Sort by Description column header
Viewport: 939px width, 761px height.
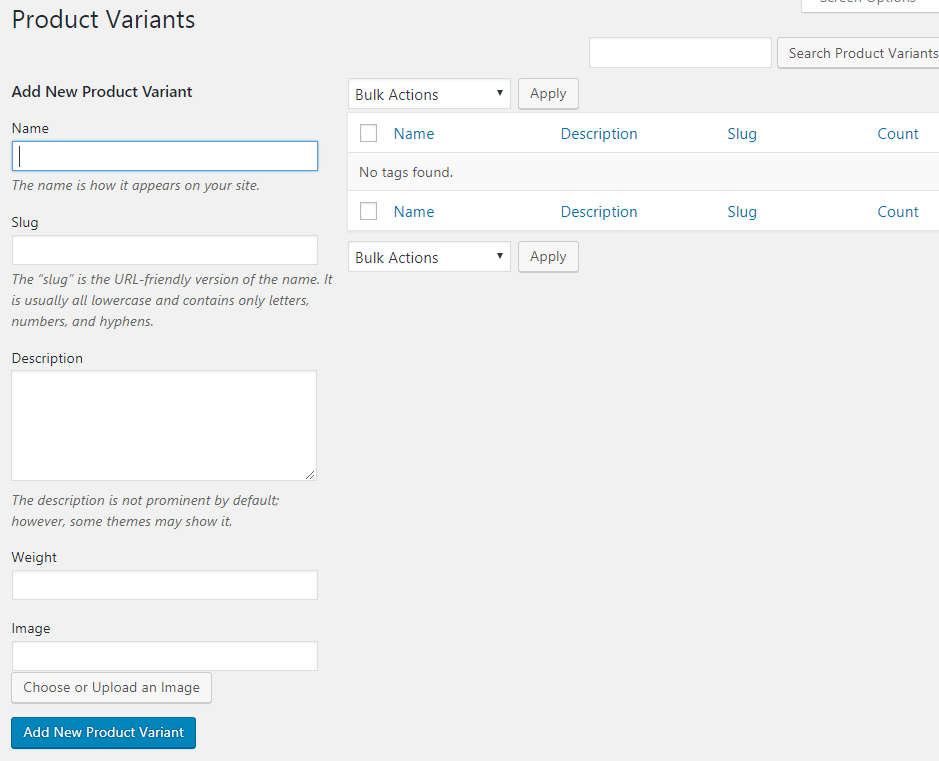click(x=599, y=134)
